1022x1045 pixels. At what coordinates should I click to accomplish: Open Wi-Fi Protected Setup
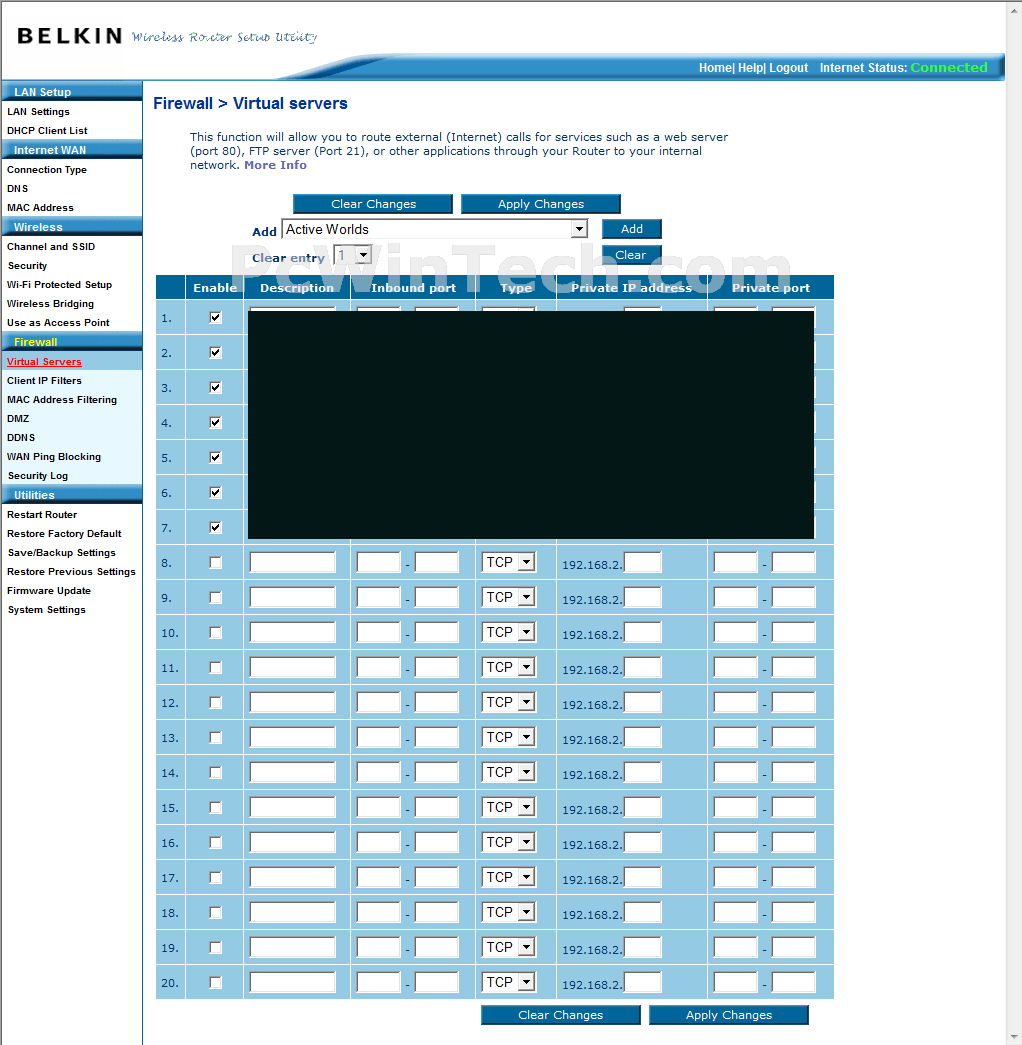click(59, 285)
